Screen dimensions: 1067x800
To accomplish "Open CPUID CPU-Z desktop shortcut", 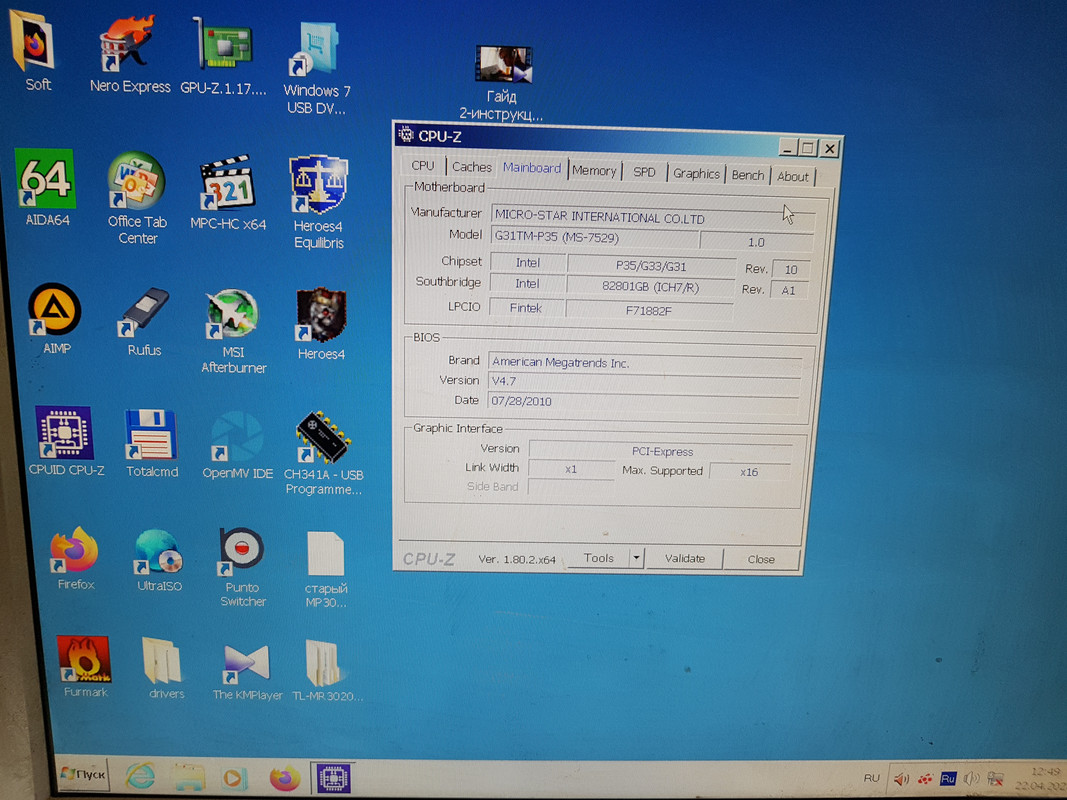I will [66, 441].
